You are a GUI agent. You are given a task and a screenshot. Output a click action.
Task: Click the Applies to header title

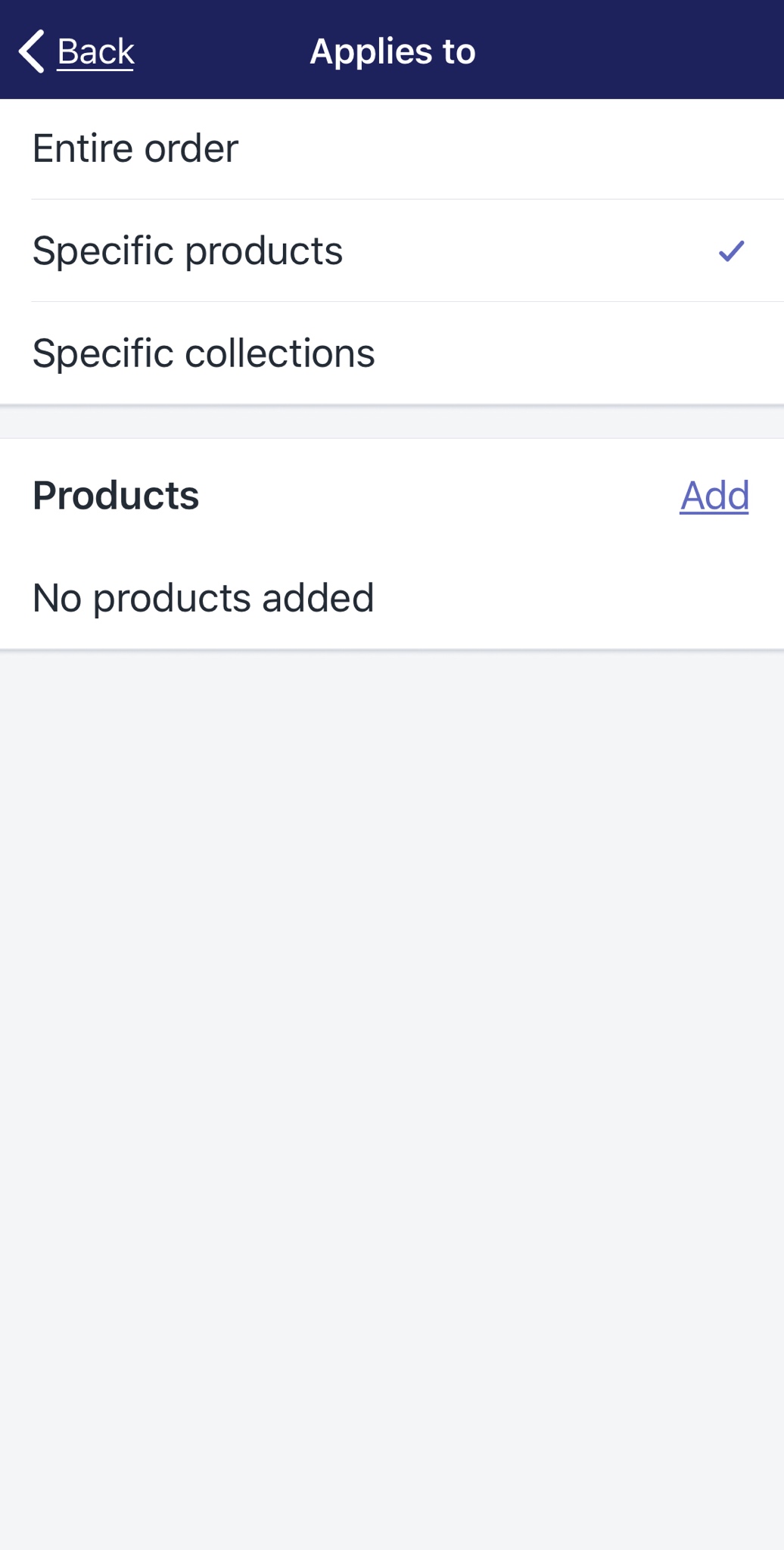[393, 51]
